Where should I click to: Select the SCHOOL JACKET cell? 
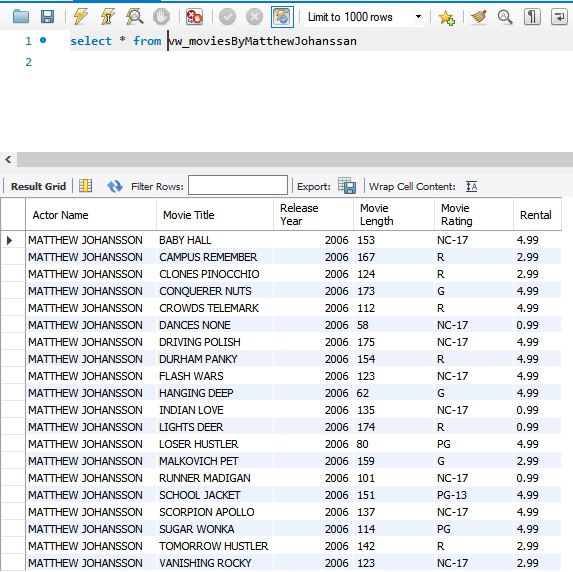tap(215, 495)
